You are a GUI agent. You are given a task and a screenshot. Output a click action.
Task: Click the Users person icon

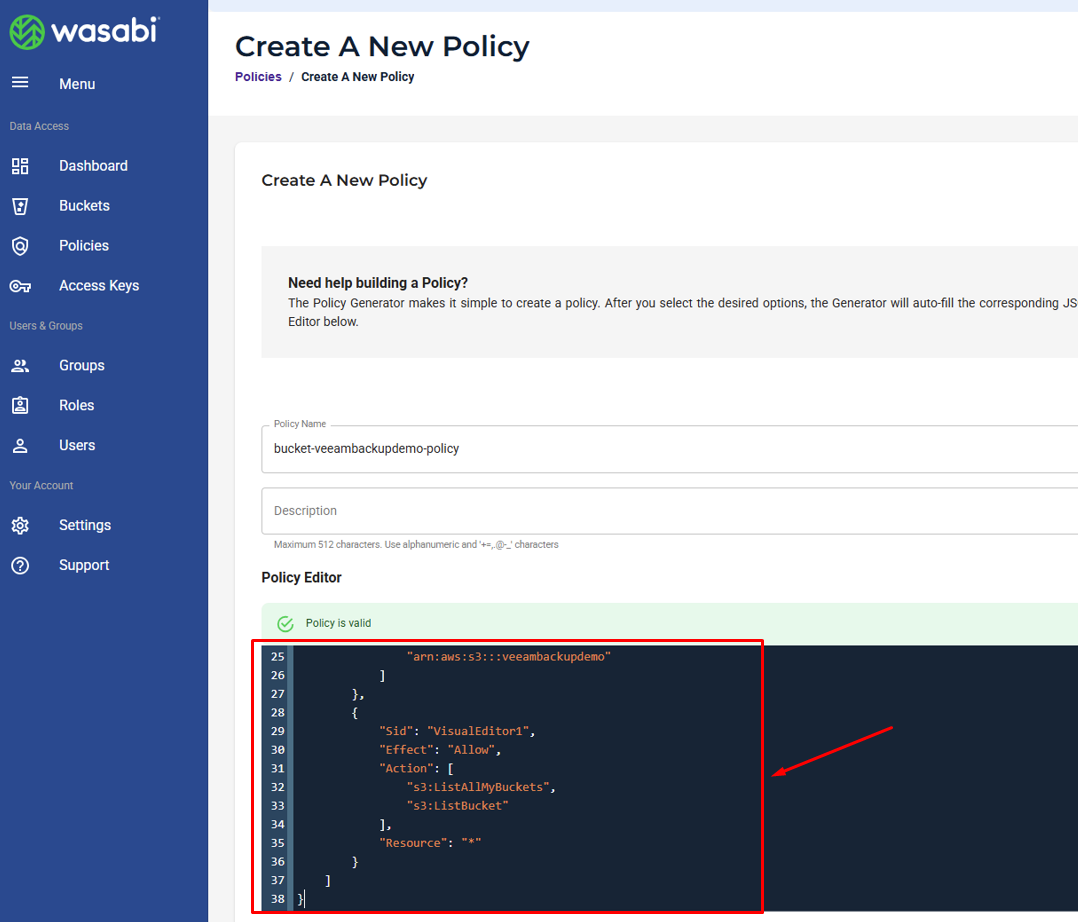click(20, 446)
